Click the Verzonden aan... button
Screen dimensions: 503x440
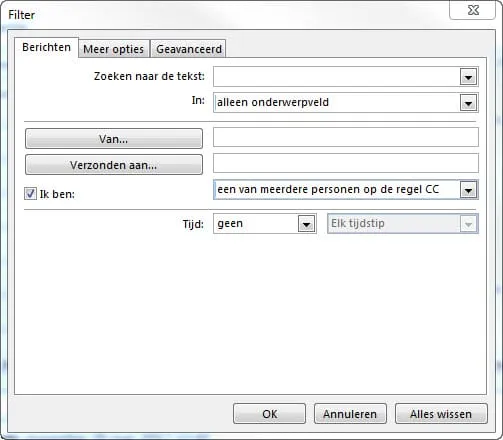click(114, 165)
